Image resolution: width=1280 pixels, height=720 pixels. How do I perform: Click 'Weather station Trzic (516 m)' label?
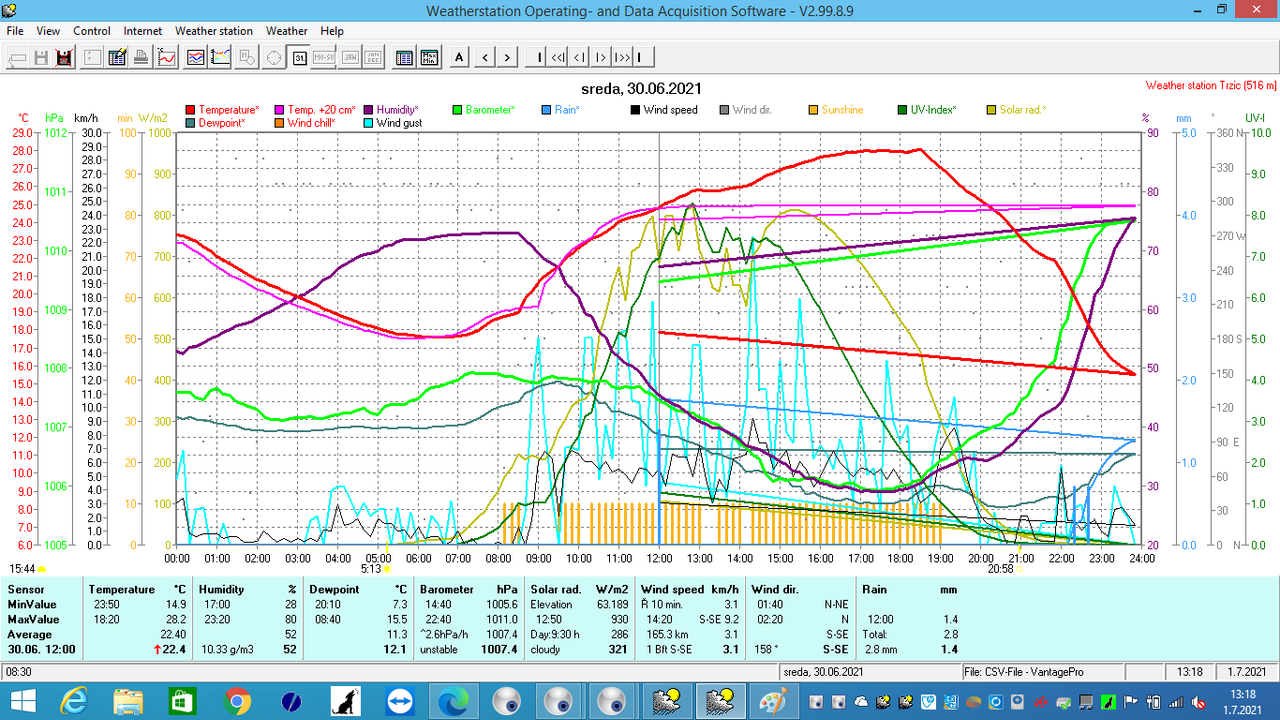coord(1210,87)
